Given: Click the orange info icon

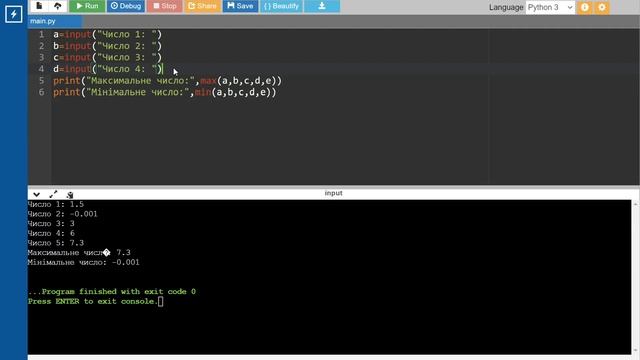Looking at the screenshot, I should click(584, 7).
